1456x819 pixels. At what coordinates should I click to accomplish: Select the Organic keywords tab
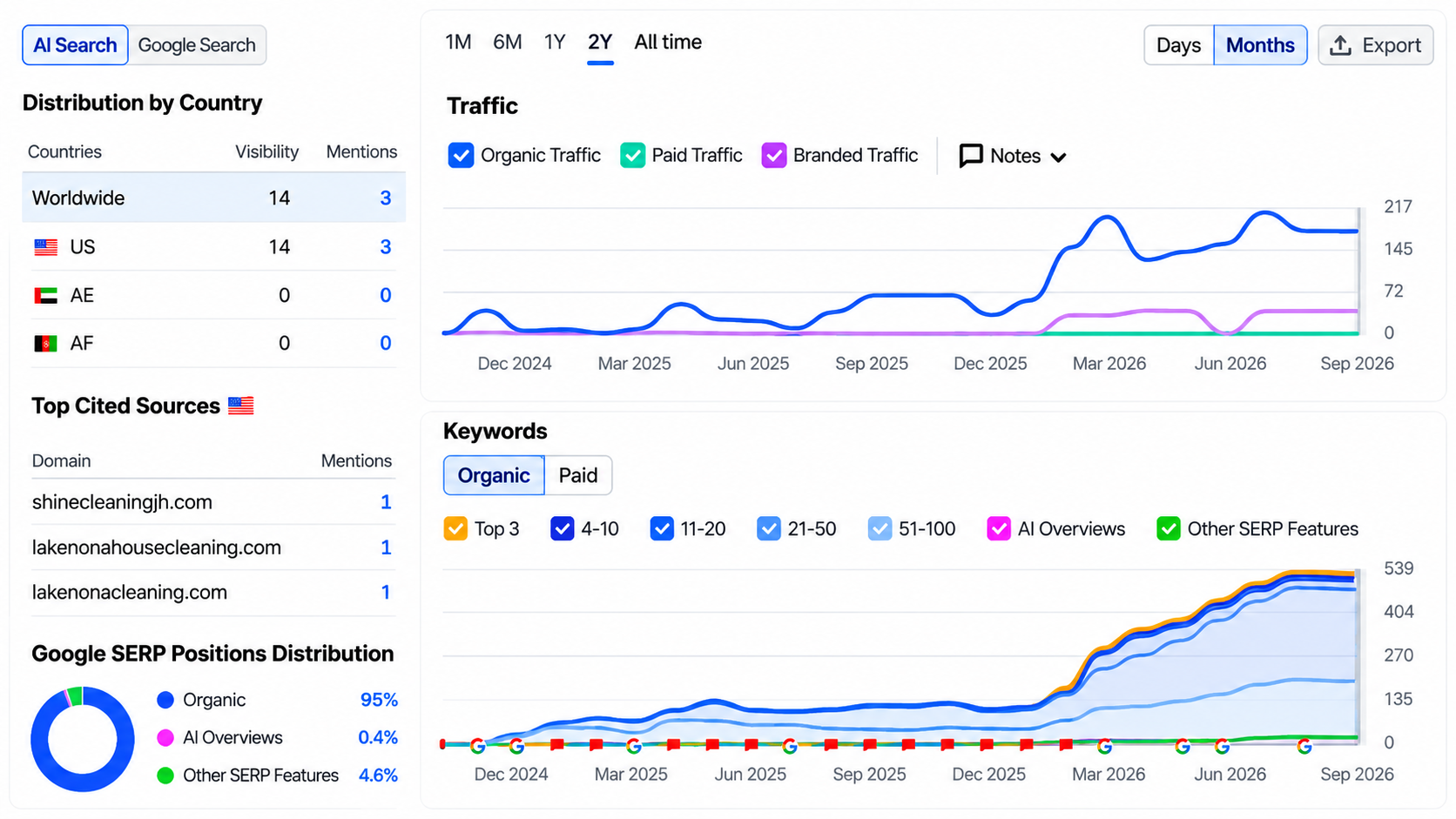click(x=494, y=475)
